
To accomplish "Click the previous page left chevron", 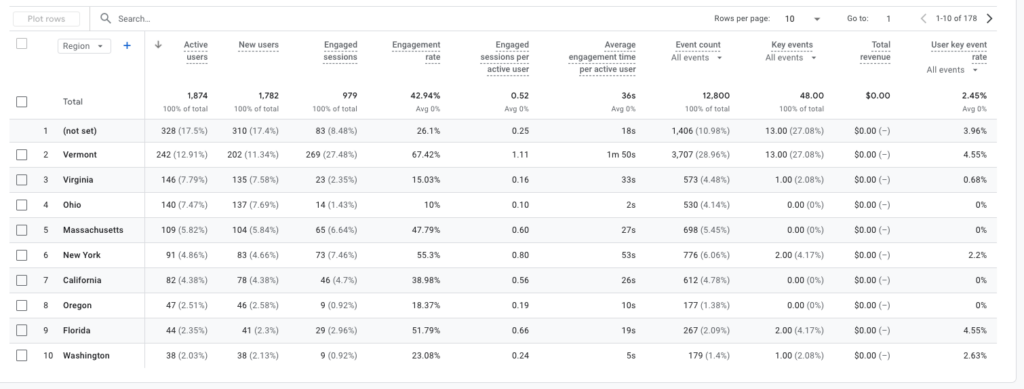I will (x=923, y=18).
